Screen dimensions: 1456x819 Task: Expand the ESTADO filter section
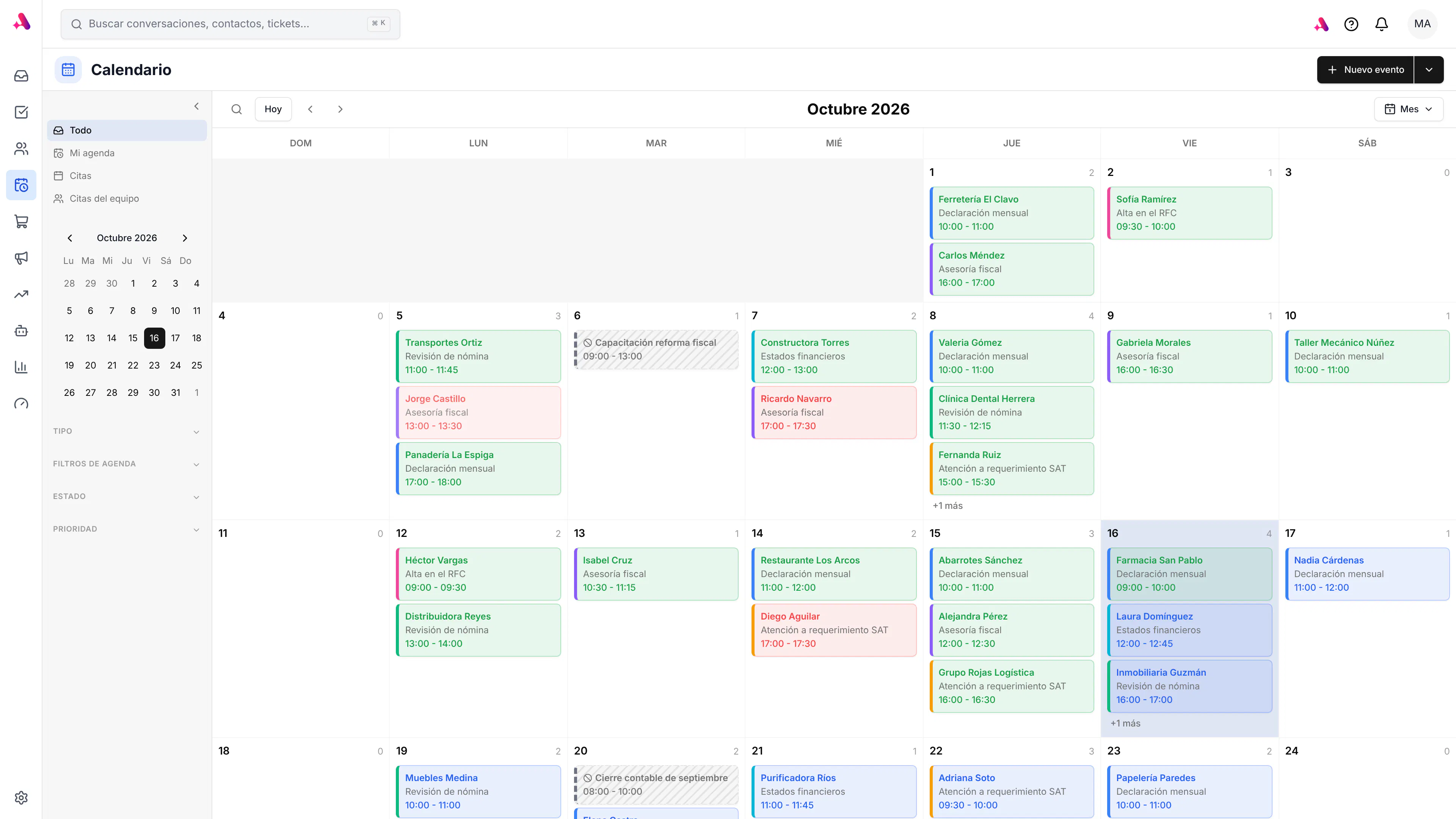(x=127, y=497)
